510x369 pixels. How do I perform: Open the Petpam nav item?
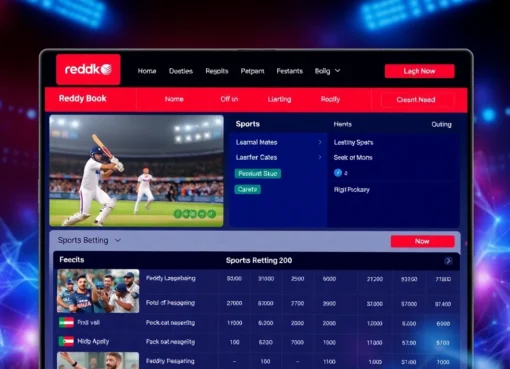(252, 71)
